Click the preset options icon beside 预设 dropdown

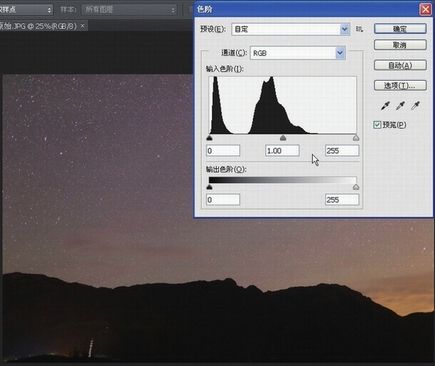coord(359,29)
